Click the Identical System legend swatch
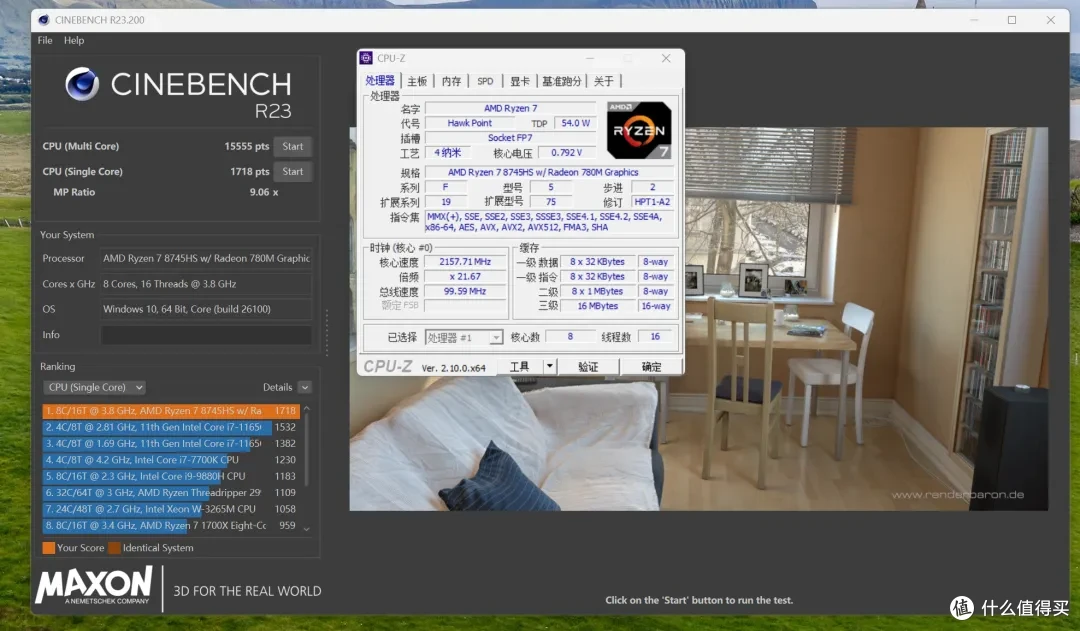Viewport: 1080px width, 631px height. [x=114, y=548]
